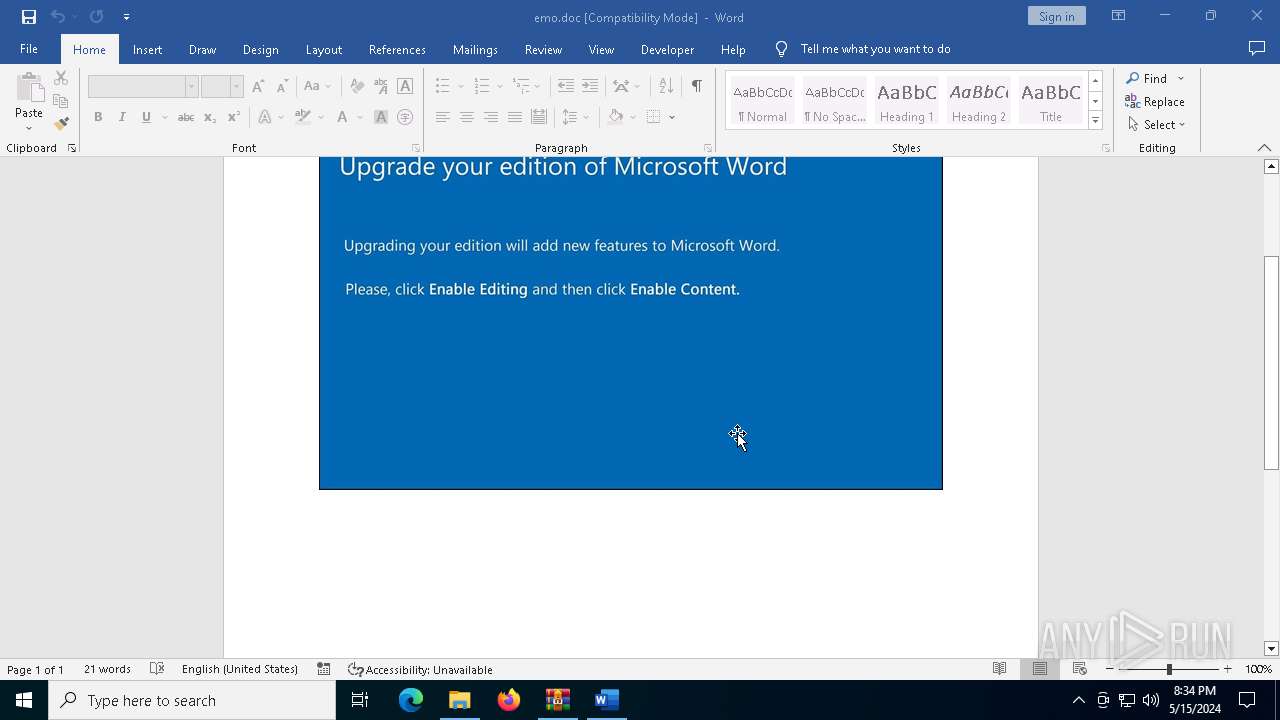Click the Decrease Indent icon
Viewport: 1280px width, 720px height.
click(x=565, y=86)
